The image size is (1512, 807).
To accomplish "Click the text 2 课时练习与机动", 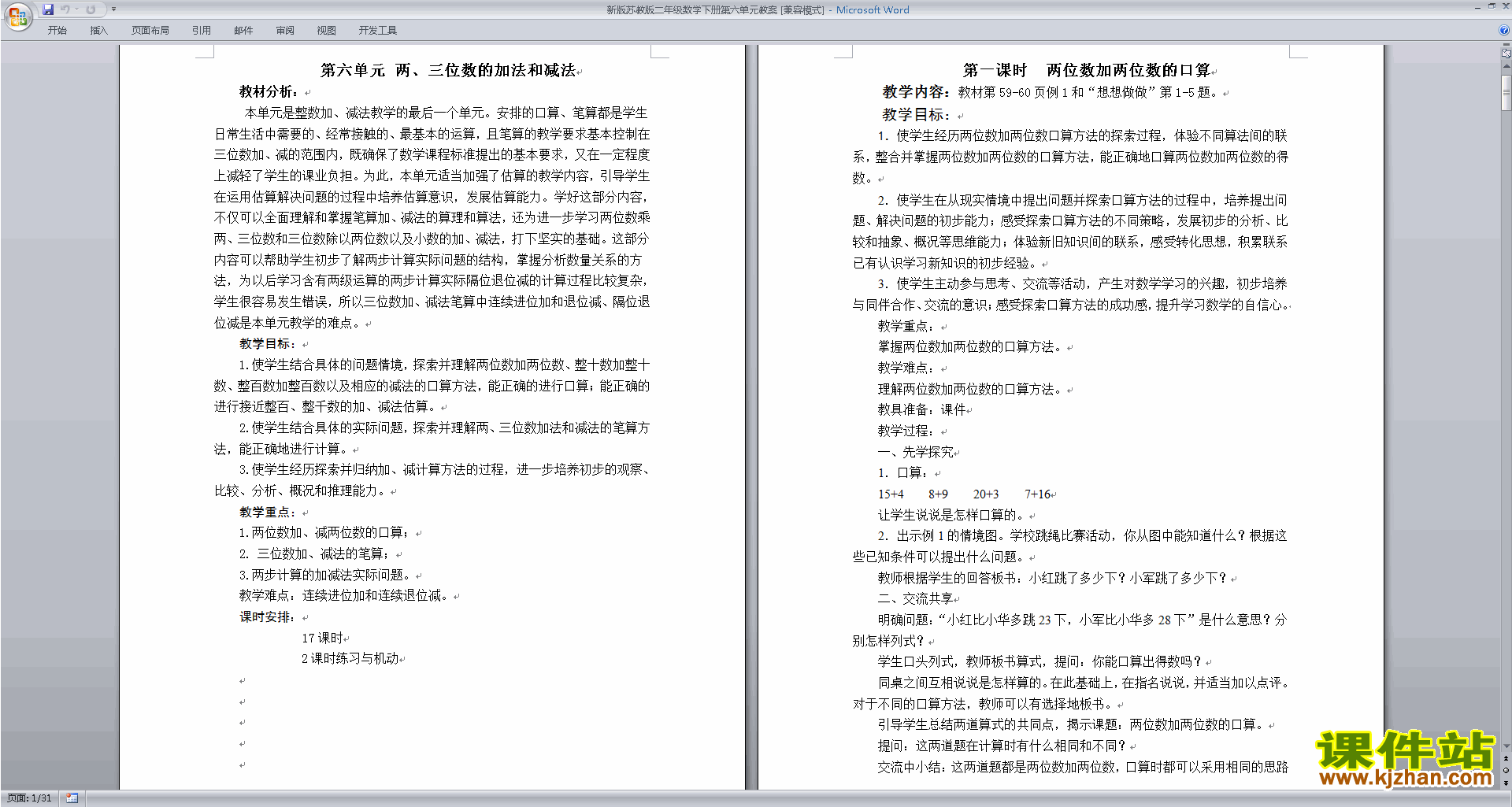I will click(x=350, y=658).
